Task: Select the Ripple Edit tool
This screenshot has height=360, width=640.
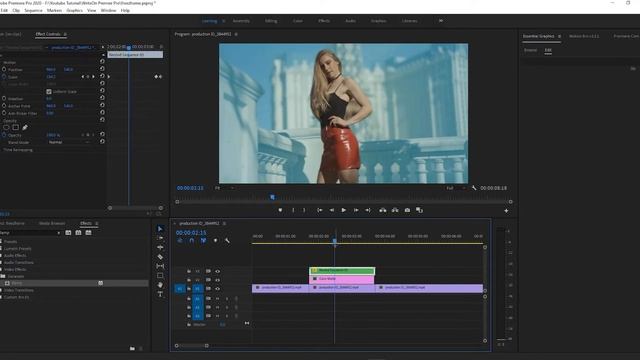Action: point(160,247)
